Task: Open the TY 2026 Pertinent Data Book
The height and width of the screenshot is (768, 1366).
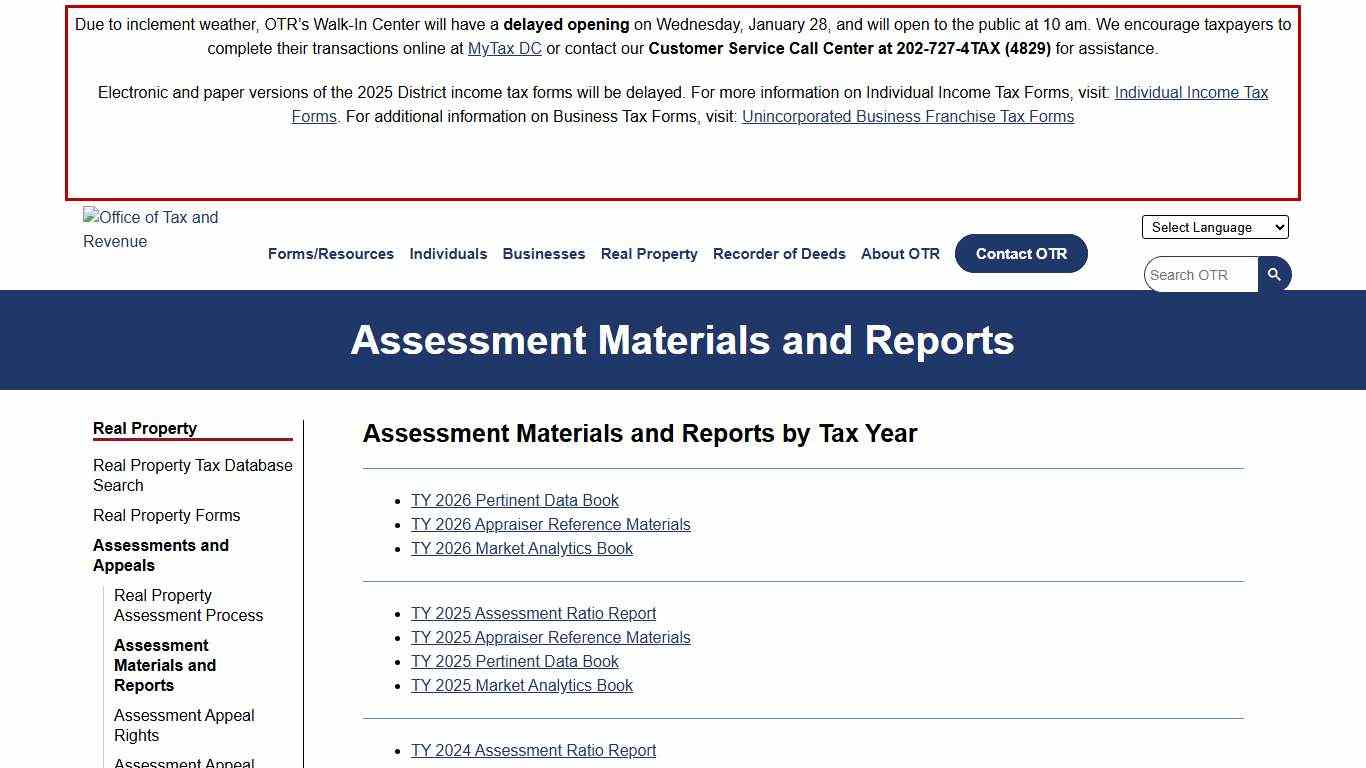Action: pos(515,500)
